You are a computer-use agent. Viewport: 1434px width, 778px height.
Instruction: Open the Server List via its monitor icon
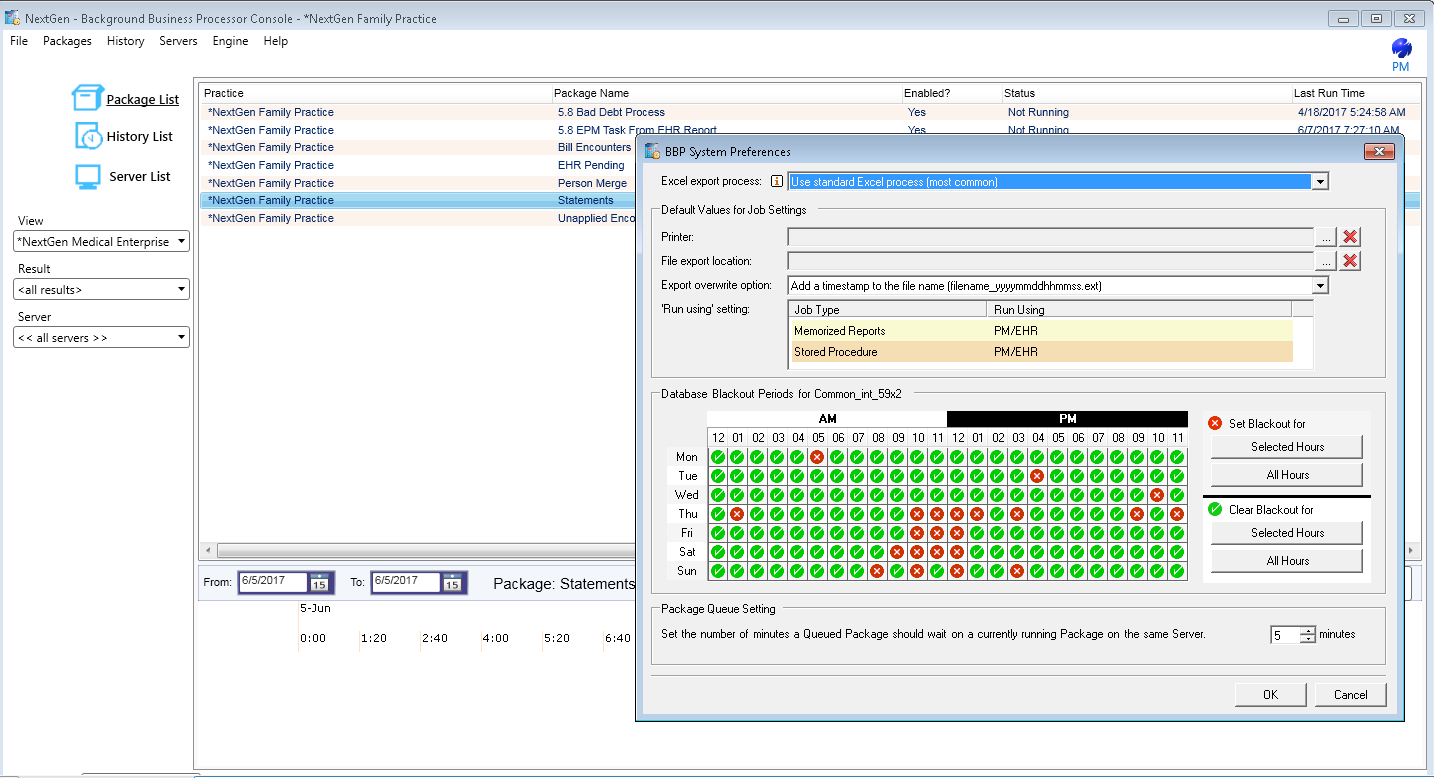[x=88, y=177]
